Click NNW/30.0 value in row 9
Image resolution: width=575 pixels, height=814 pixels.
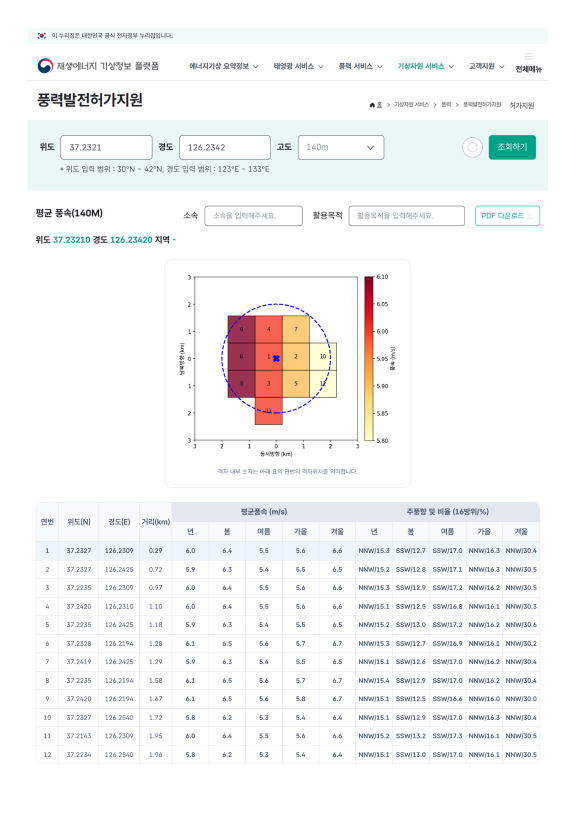point(521,699)
